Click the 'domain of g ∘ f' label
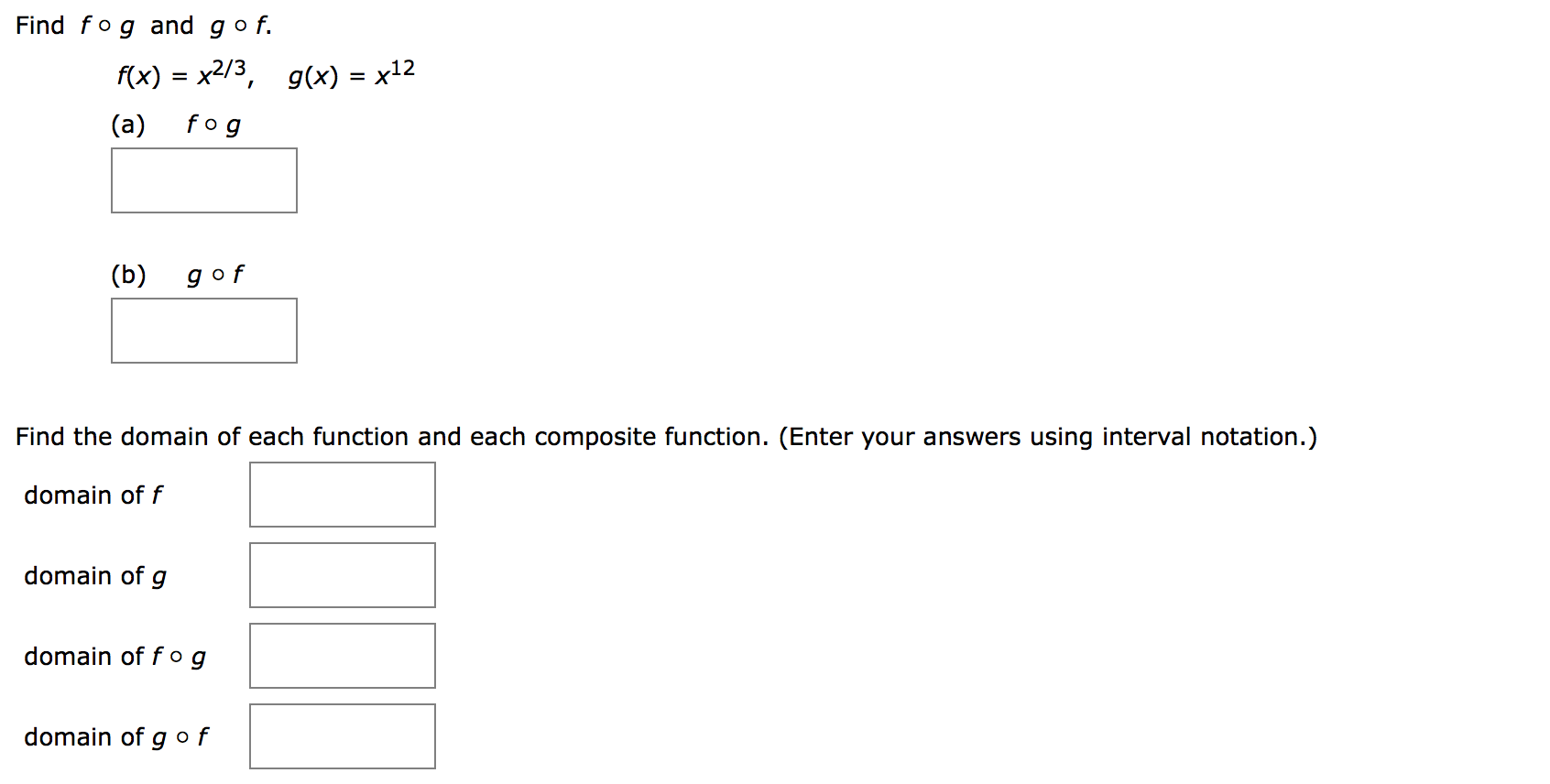Viewport: 1550px width, 784px height. pyautogui.click(x=115, y=736)
